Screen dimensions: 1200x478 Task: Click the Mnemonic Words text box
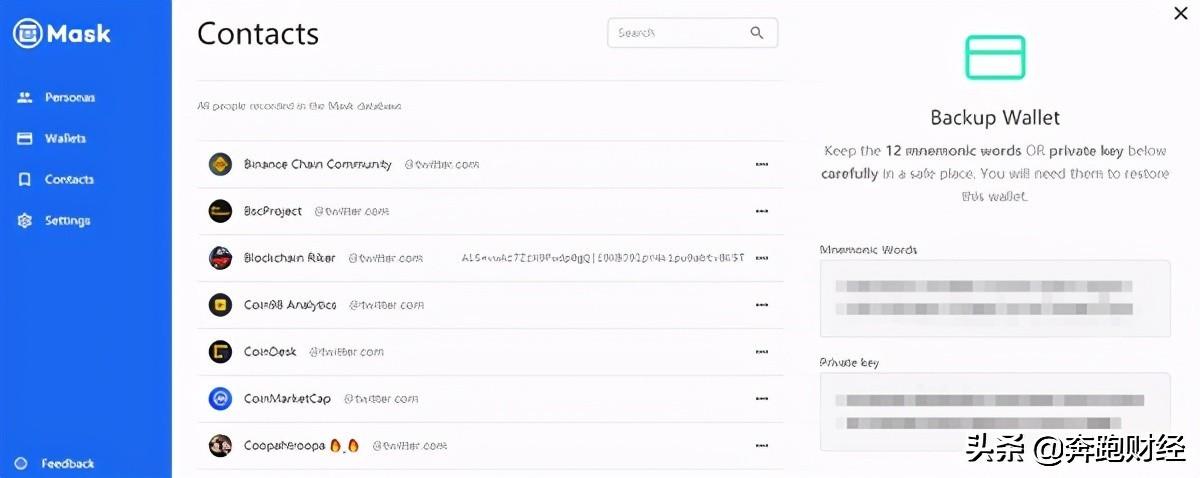[995, 298]
